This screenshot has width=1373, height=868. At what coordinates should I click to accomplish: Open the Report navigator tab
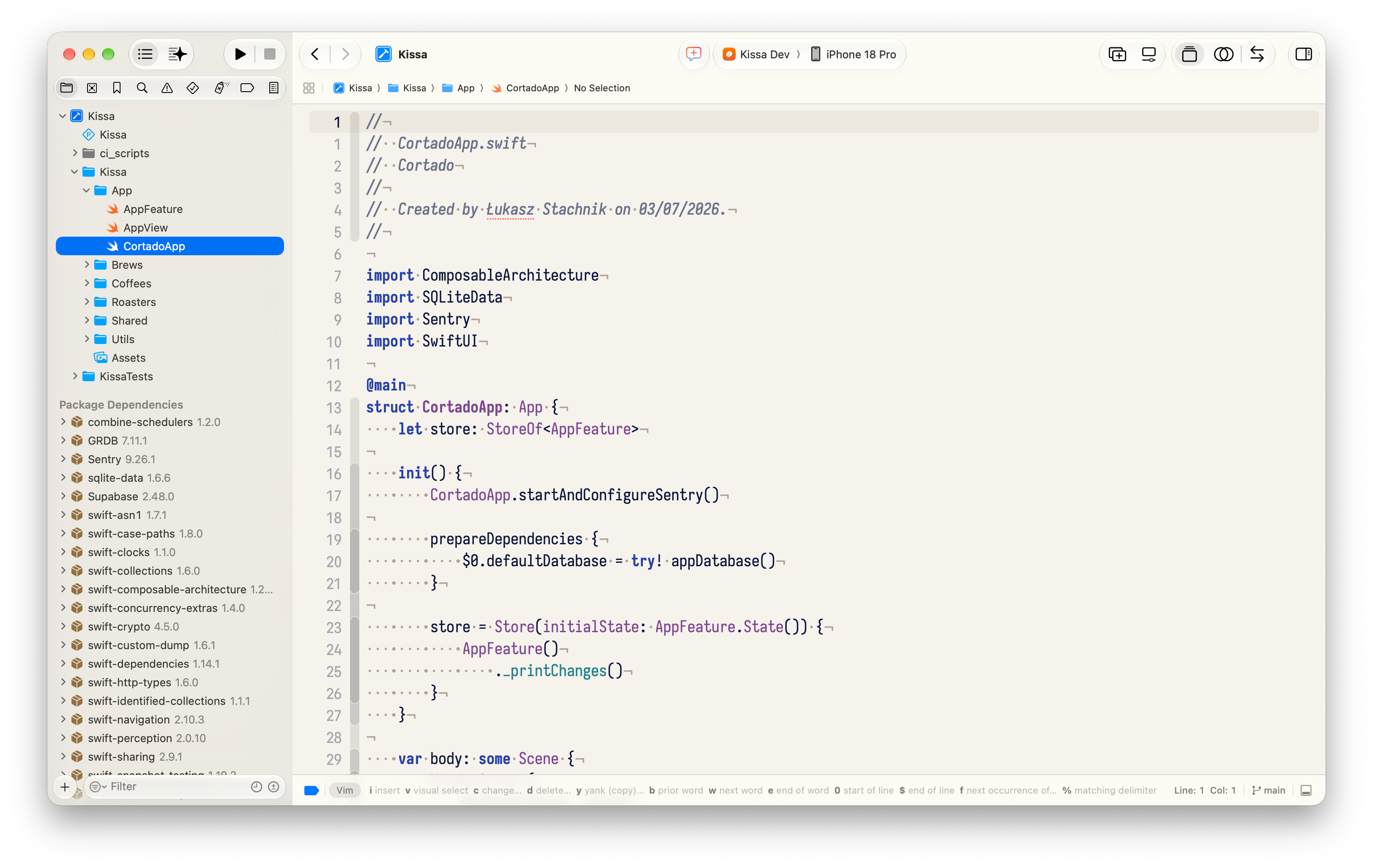pyautogui.click(x=274, y=88)
